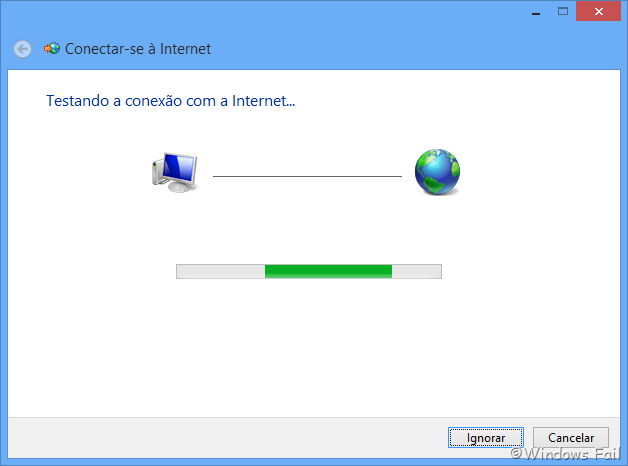Image resolution: width=628 pixels, height=466 pixels.
Task: Go back using the circular arrow button
Action: (22, 49)
